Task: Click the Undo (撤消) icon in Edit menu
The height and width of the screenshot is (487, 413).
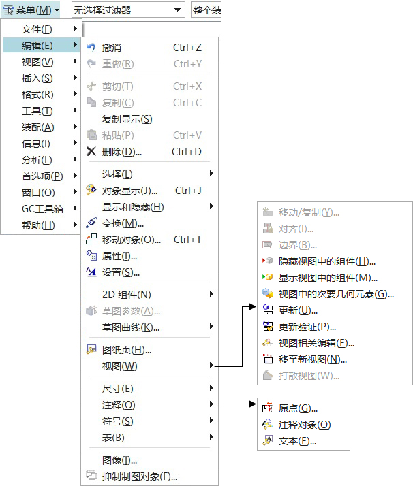Action: pos(91,47)
